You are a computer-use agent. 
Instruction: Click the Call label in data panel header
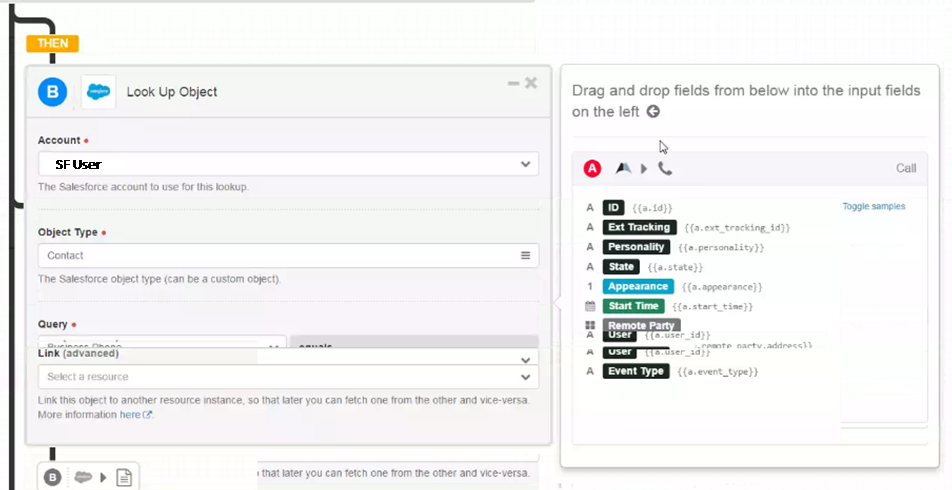click(x=906, y=168)
